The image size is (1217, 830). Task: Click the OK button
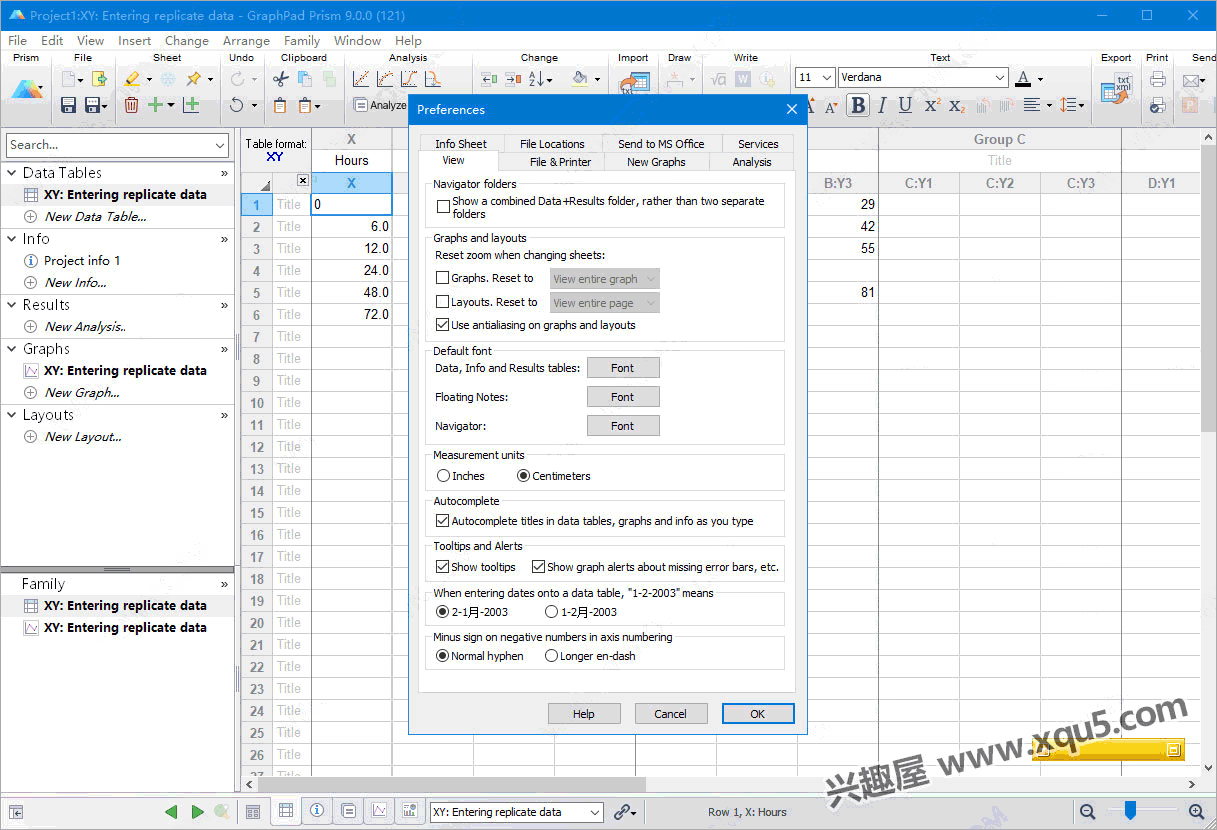(757, 713)
